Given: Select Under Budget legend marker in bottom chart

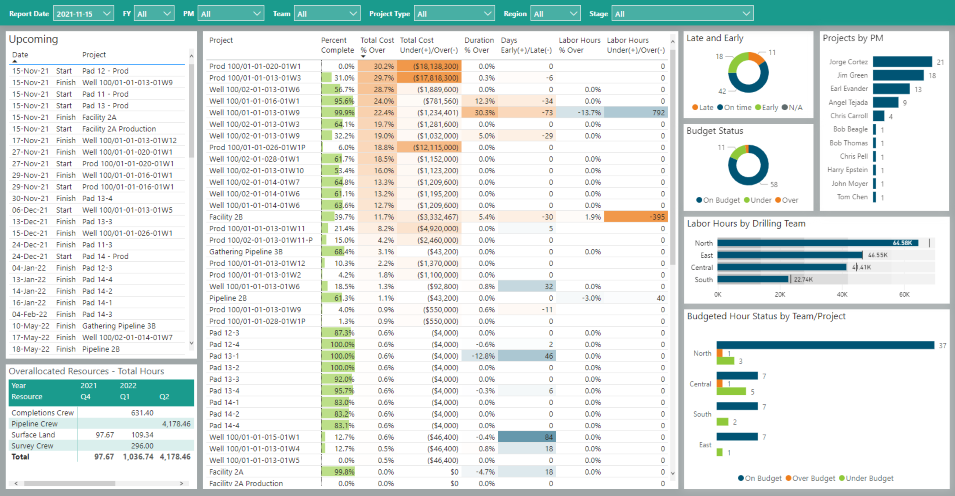Looking at the screenshot, I should 840,479.
